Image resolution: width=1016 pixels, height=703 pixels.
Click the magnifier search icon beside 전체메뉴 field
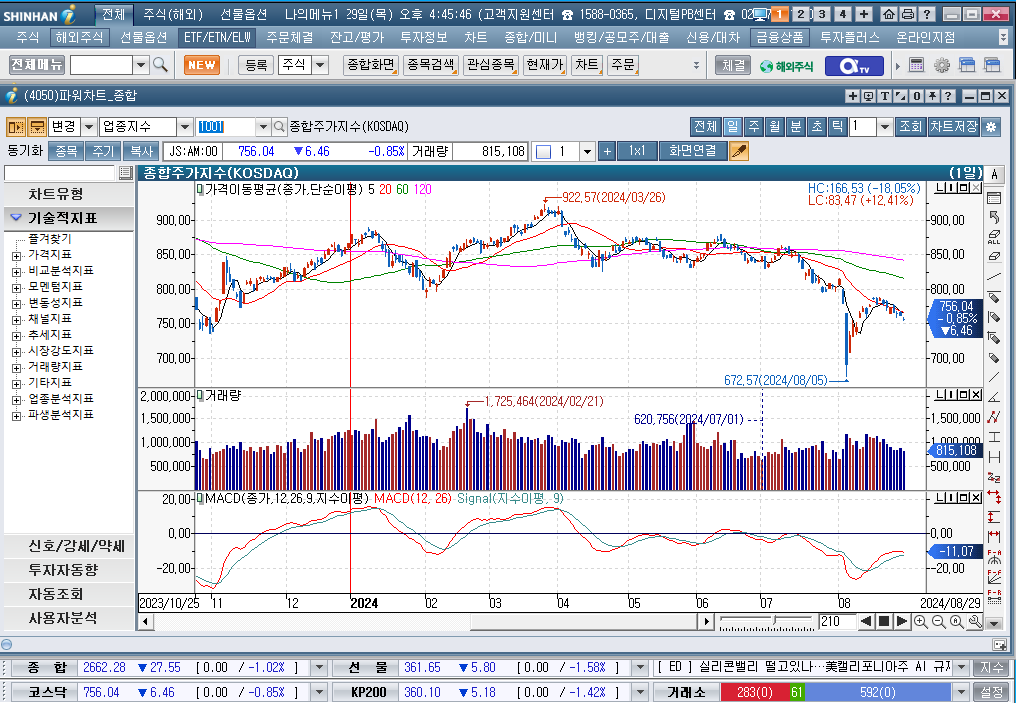[160, 65]
